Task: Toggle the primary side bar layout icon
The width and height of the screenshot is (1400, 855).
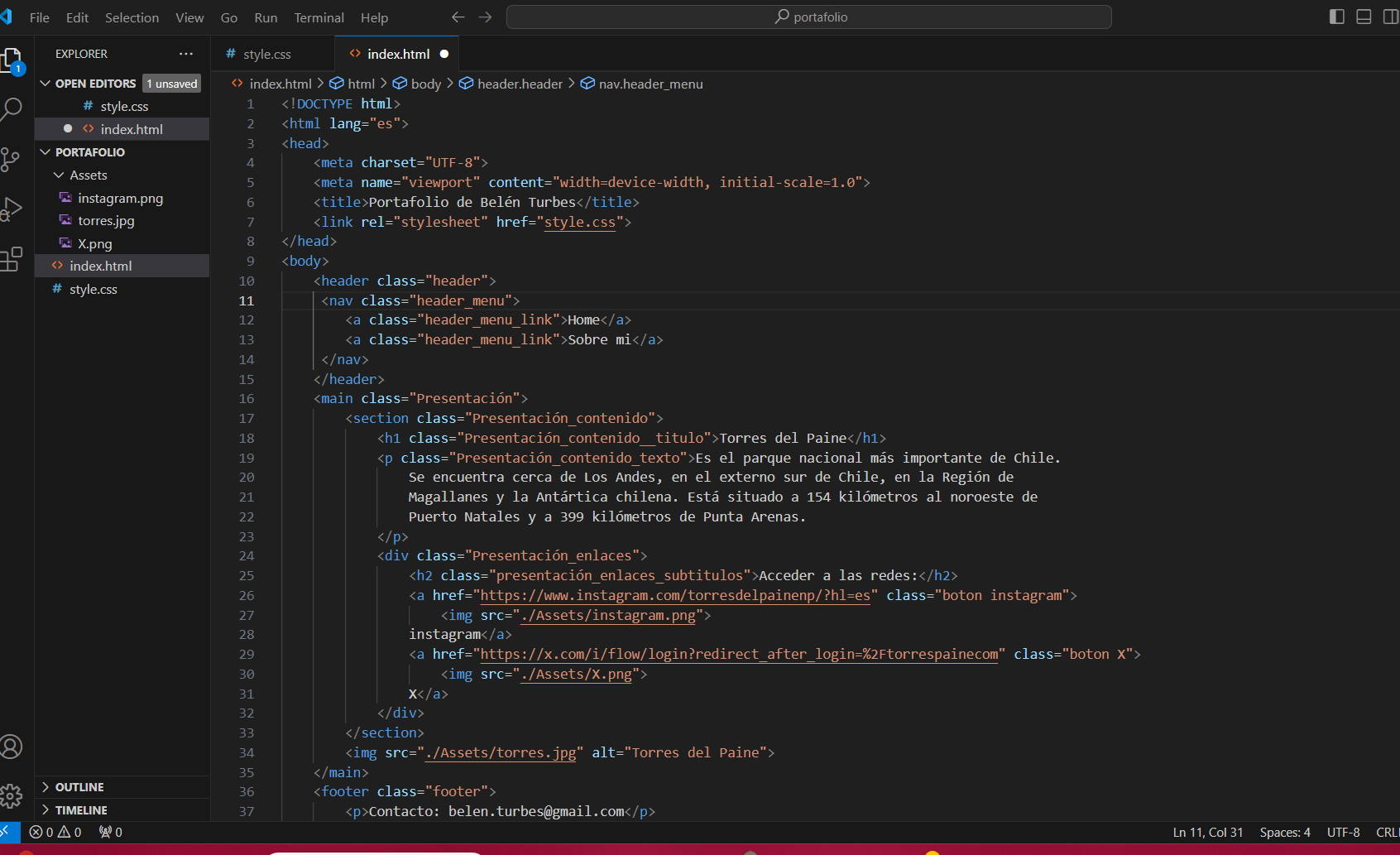Action: [x=1337, y=17]
